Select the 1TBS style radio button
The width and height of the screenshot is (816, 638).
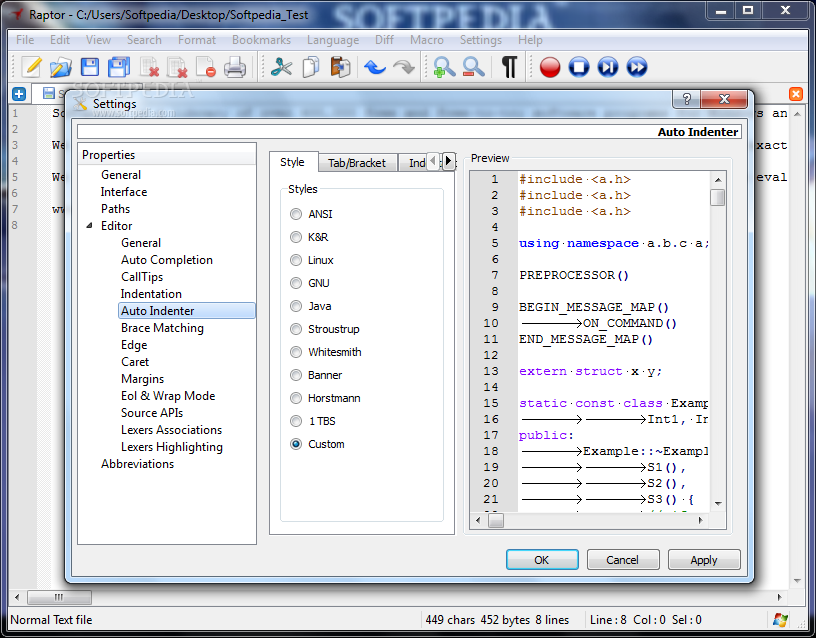click(296, 421)
